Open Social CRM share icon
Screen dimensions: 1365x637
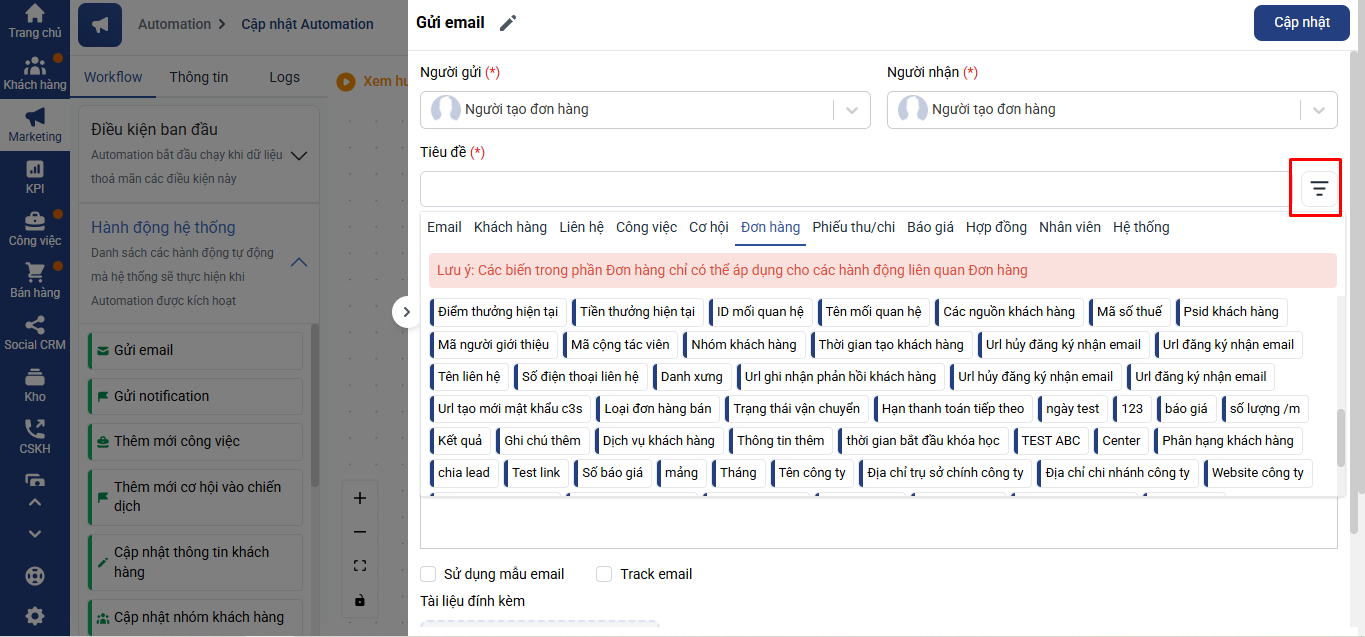[35, 325]
